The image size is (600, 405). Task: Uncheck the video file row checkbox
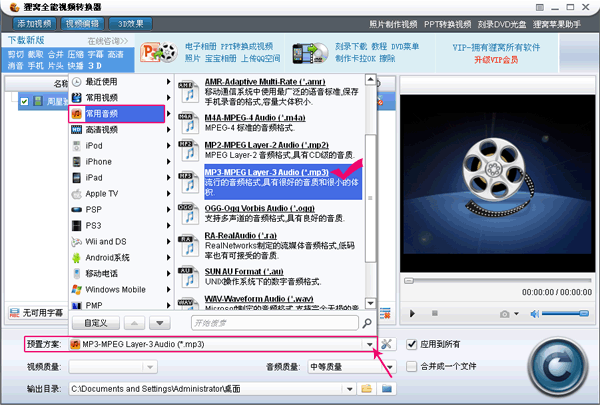[24, 101]
